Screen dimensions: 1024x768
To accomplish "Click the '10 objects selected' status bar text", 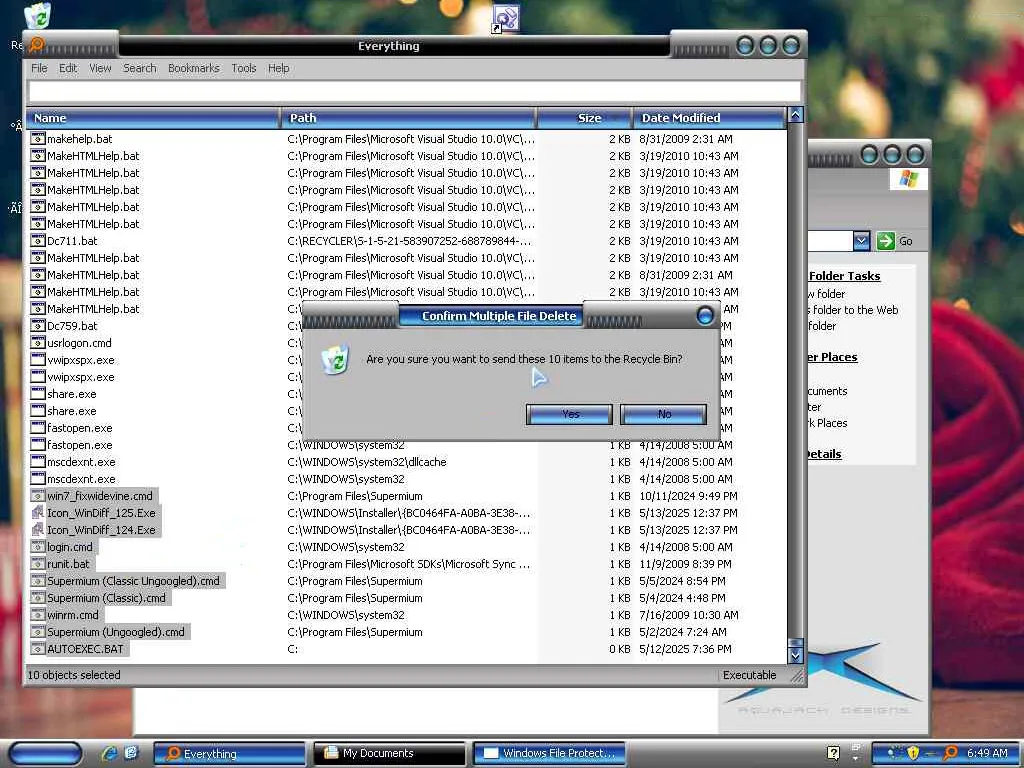I will pyautogui.click(x=74, y=675).
